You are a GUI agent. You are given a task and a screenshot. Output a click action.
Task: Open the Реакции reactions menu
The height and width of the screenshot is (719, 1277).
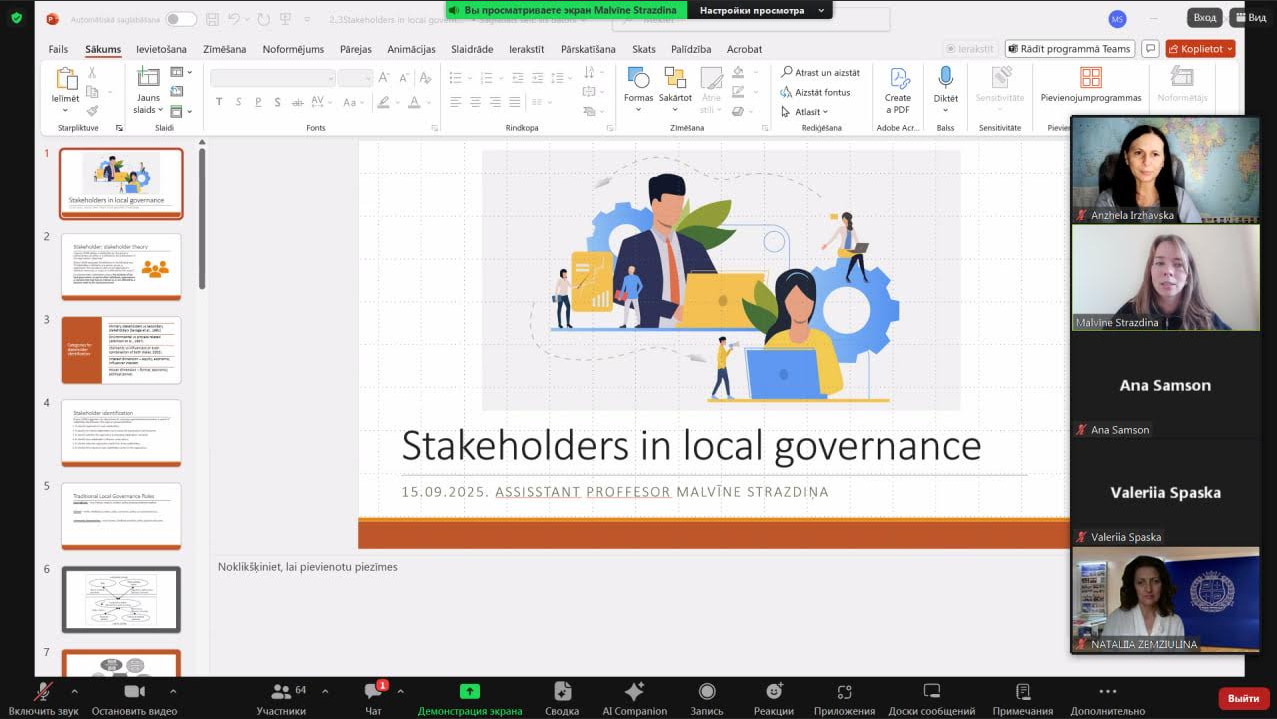point(774,697)
